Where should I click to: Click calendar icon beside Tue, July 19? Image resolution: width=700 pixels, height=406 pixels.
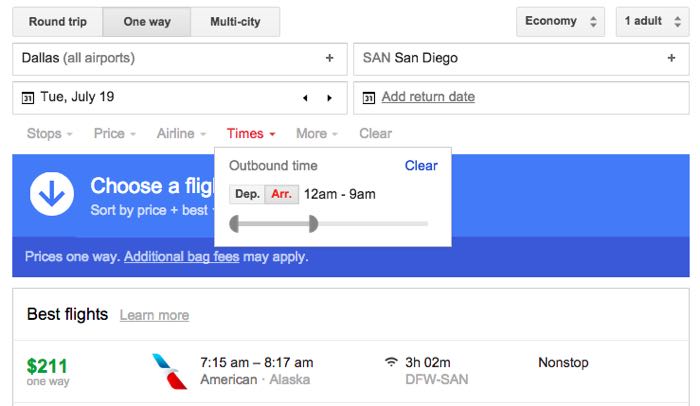click(x=28, y=97)
